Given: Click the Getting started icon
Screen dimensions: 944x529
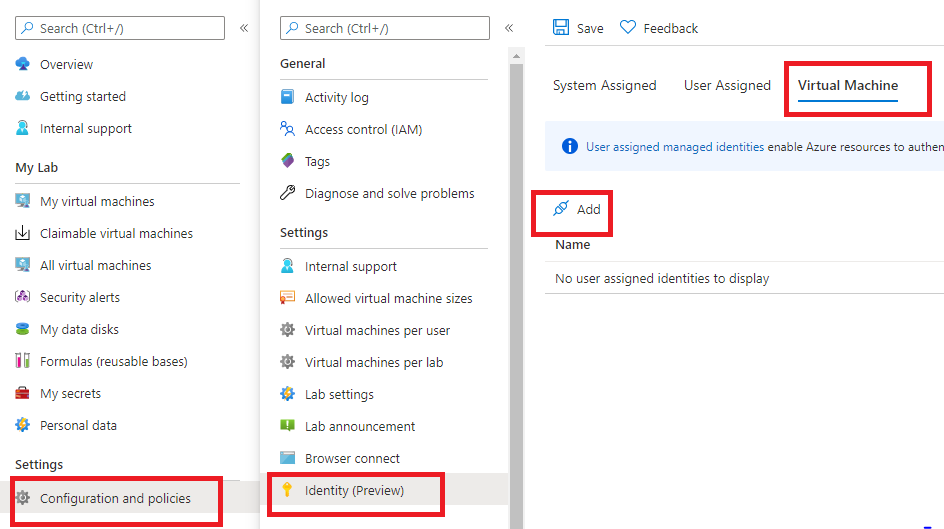Looking at the screenshot, I should pyautogui.click(x=22, y=96).
